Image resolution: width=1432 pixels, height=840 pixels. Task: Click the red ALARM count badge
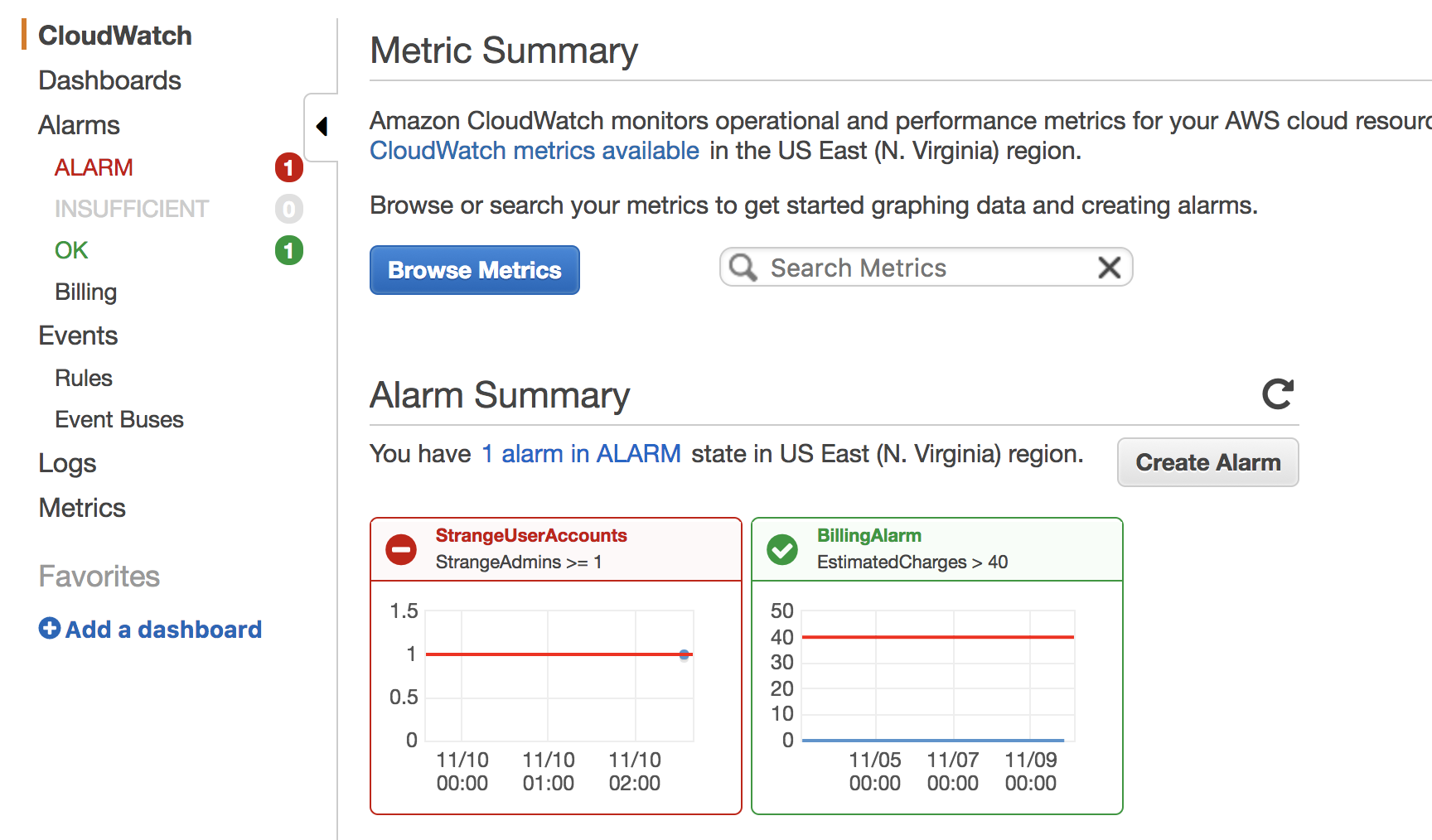point(288,167)
